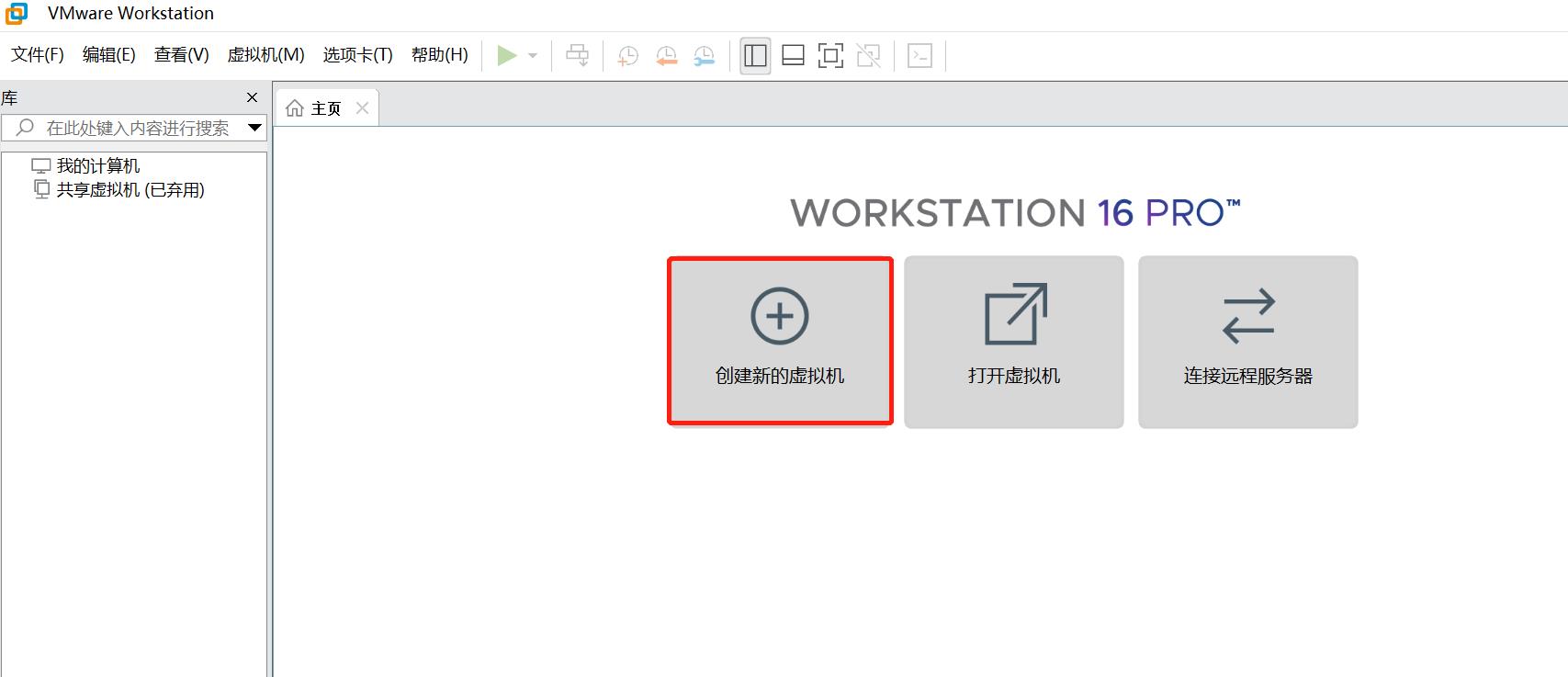Click the magnifier icon in library search

coord(25,128)
